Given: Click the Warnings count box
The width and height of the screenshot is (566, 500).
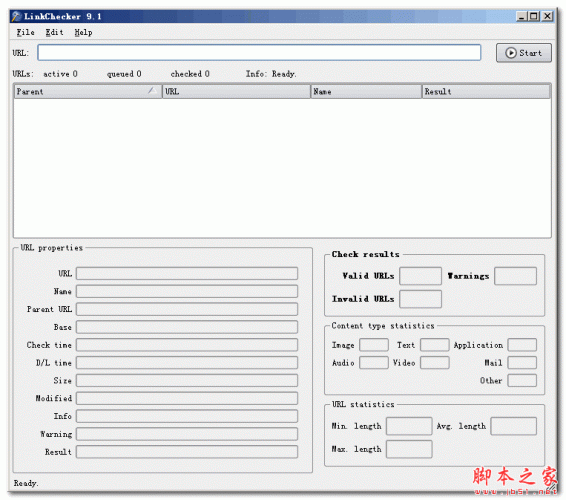Looking at the screenshot, I should [515, 276].
